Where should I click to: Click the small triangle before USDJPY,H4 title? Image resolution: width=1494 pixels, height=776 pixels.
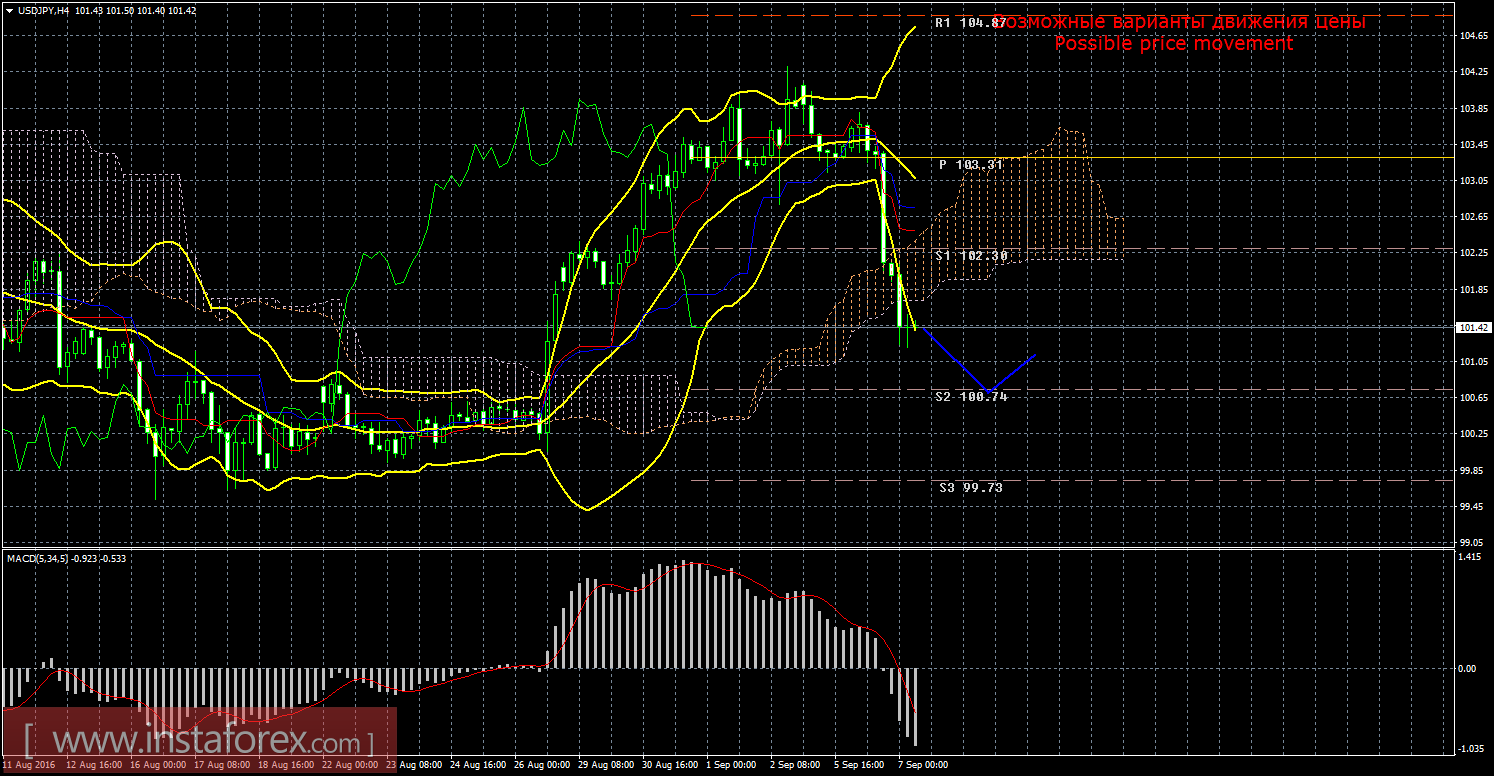coord(9,10)
